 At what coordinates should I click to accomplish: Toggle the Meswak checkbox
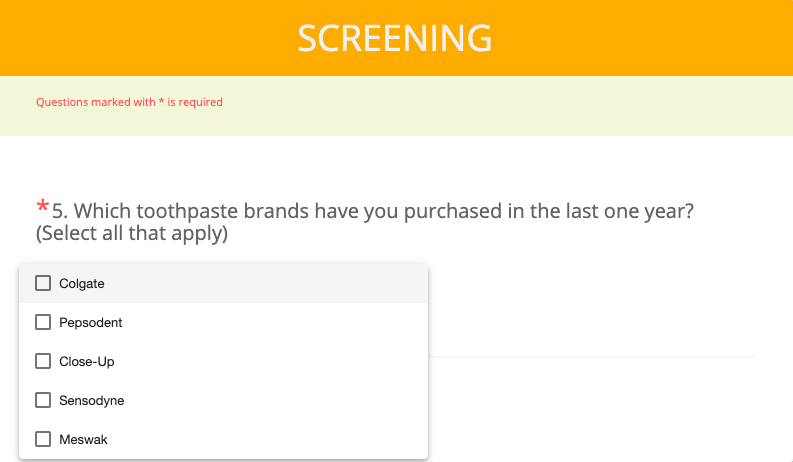(x=43, y=439)
